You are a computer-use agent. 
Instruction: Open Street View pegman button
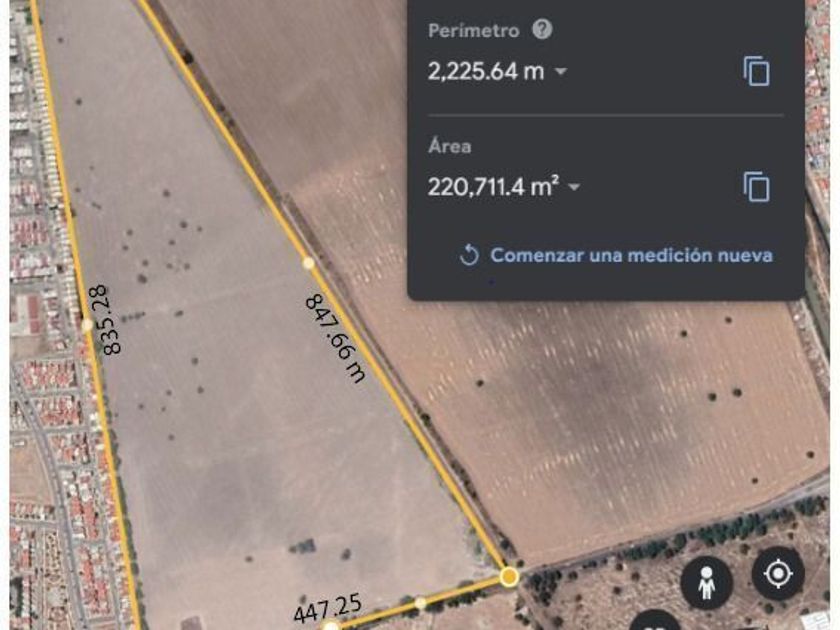click(707, 583)
